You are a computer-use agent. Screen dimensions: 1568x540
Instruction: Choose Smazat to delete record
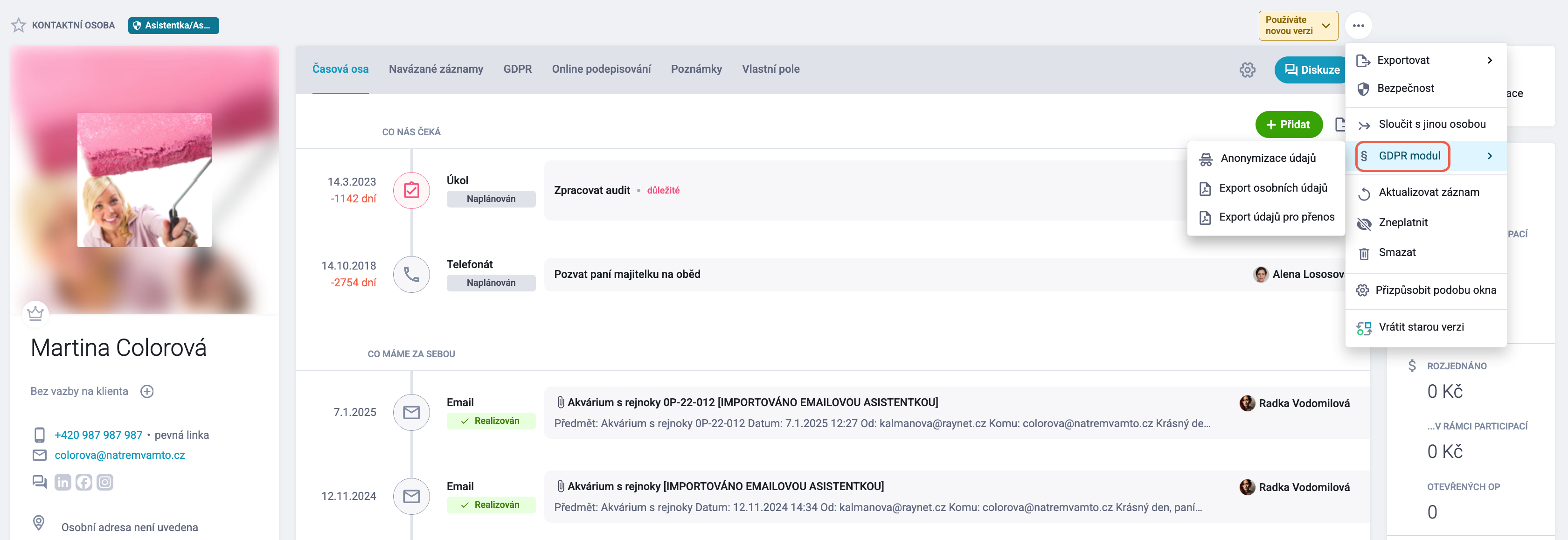1426,253
